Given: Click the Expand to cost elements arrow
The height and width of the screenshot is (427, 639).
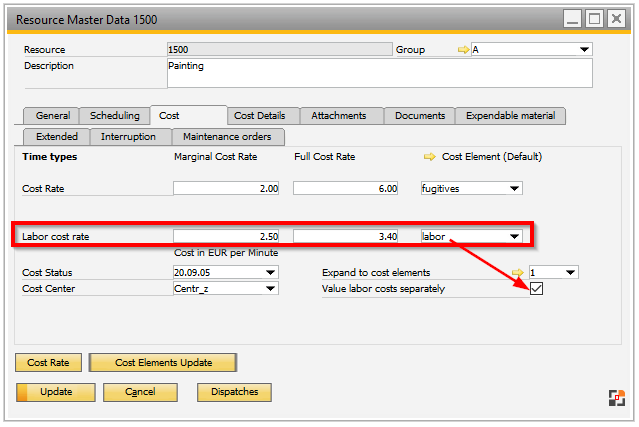Looking at the screenshot, I should coord(518,272).
